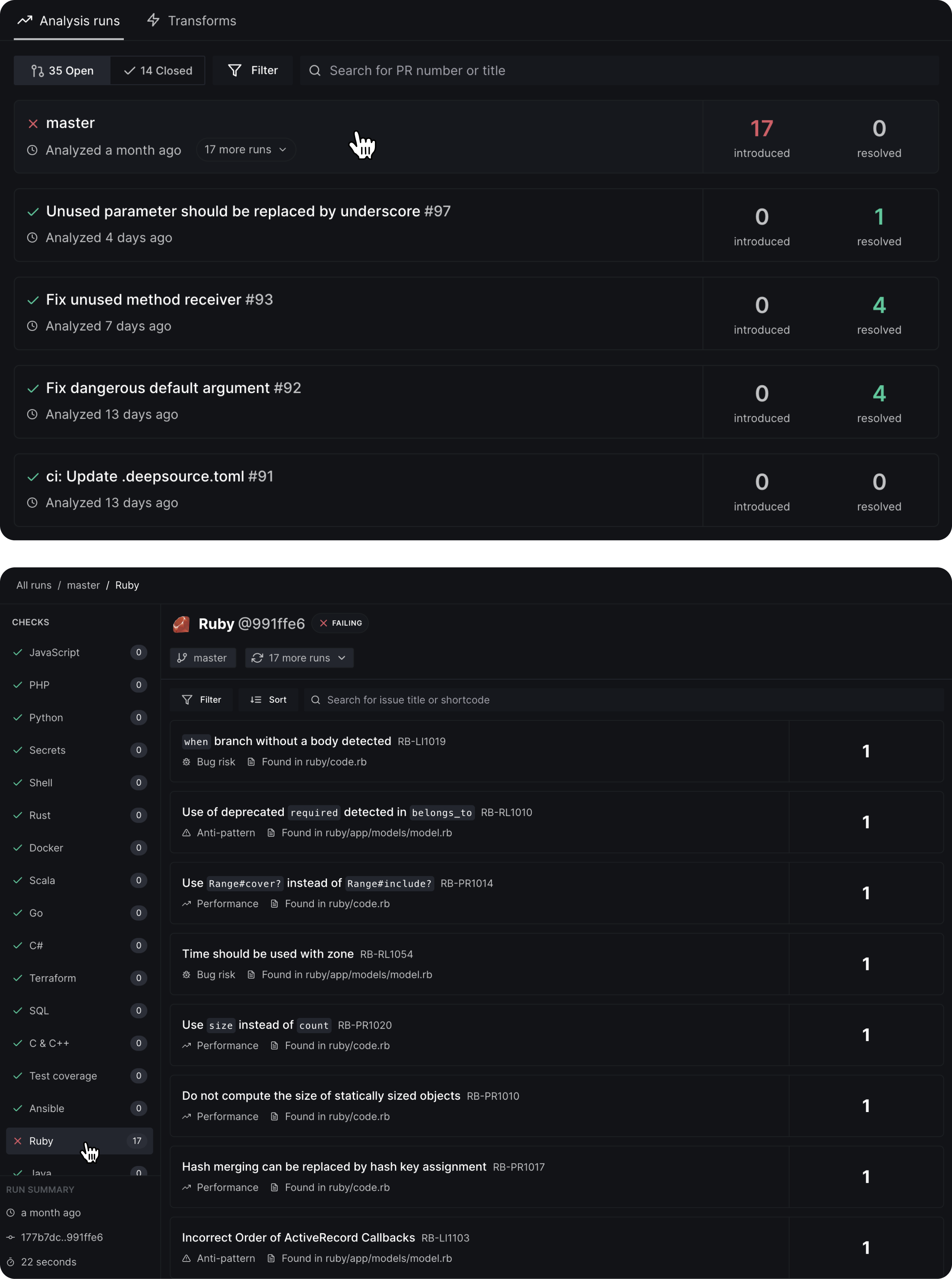Switch to the 14 Closed runs
Viewport: 952px width, 1279px height.
158,70
